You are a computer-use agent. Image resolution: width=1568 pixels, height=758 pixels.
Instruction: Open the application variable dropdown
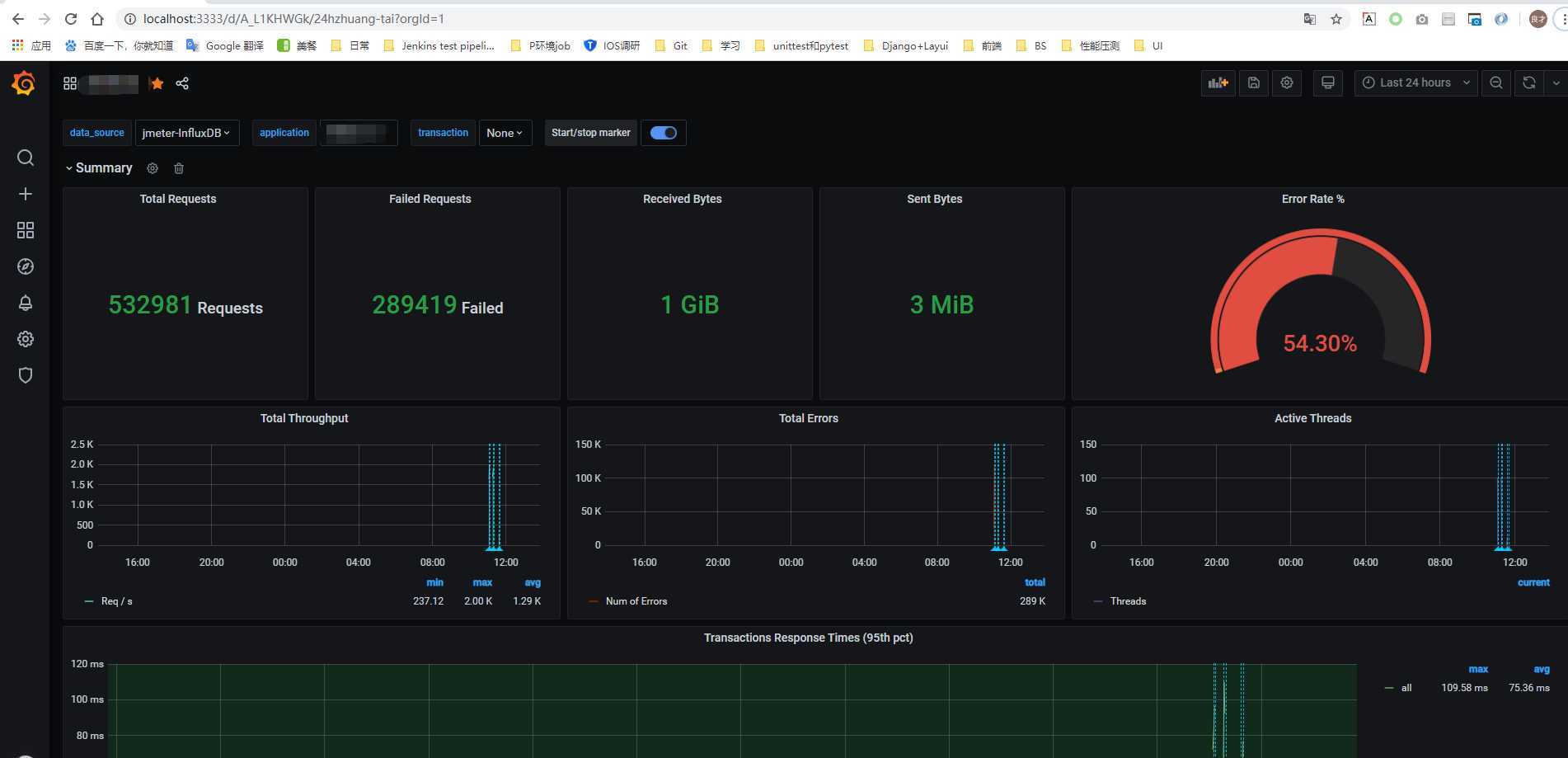[x=359, y=133]
